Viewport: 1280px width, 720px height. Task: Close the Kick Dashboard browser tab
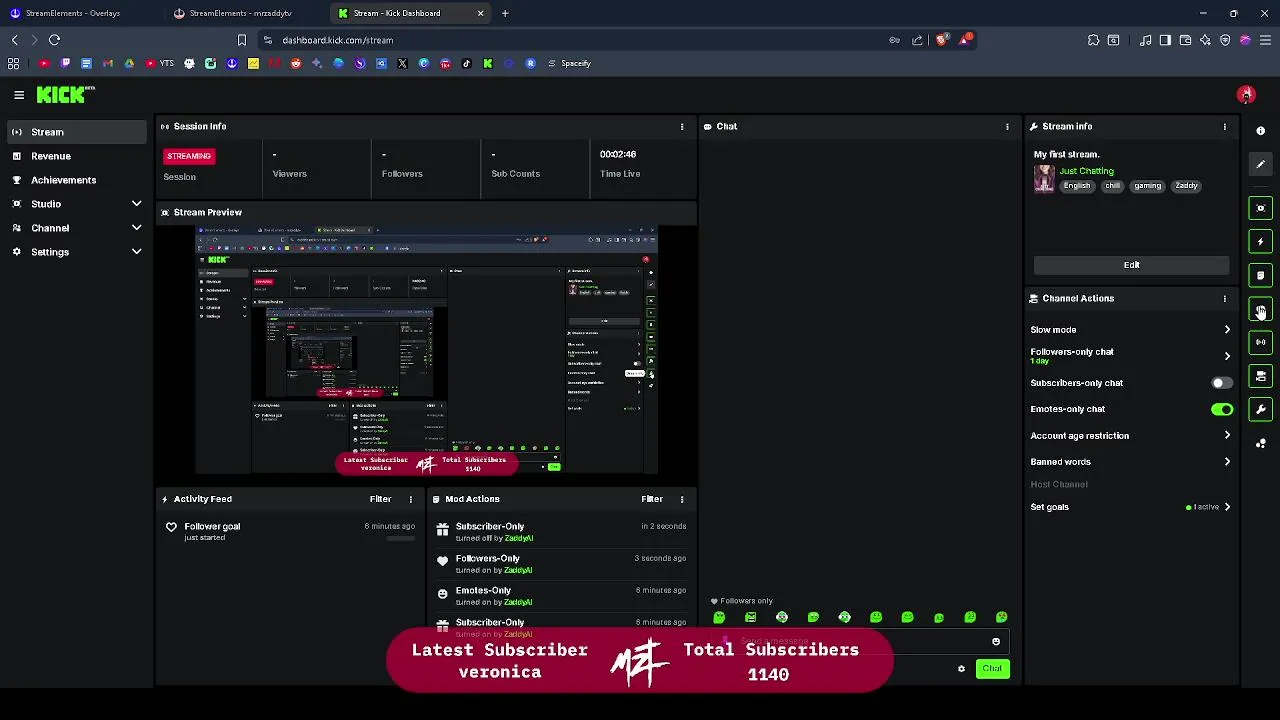[480, 13]
